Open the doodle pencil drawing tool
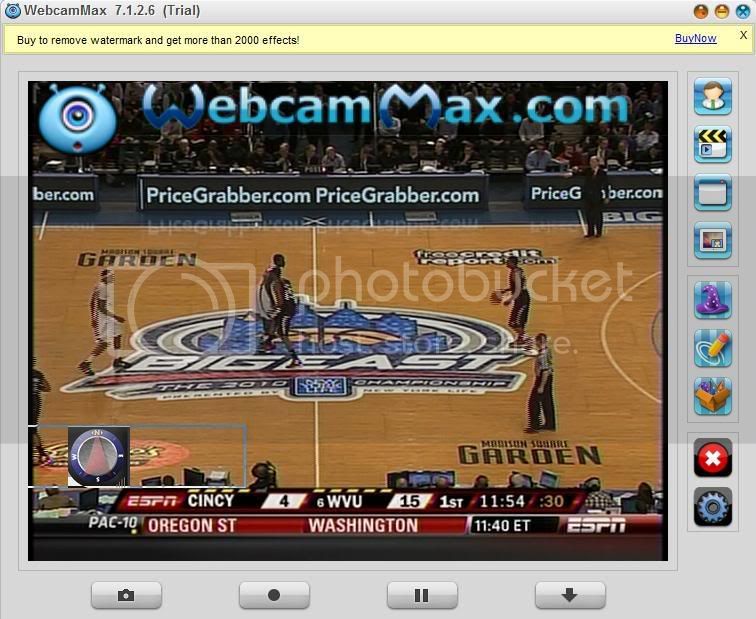Screen dimensions: 756x619 click(713, 349)
